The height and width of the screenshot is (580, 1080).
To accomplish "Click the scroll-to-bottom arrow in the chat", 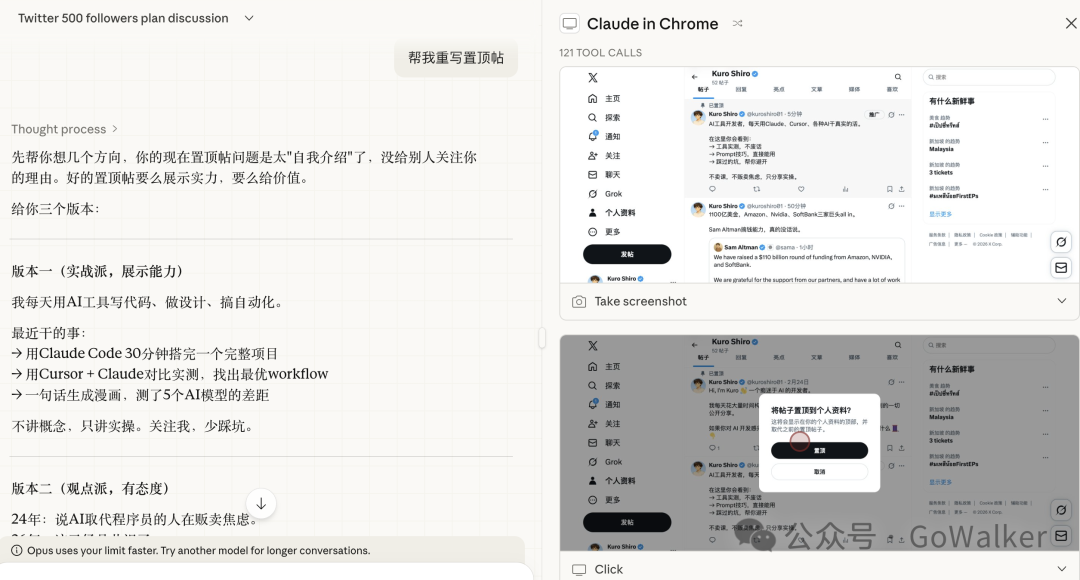I will coord(261,505).
